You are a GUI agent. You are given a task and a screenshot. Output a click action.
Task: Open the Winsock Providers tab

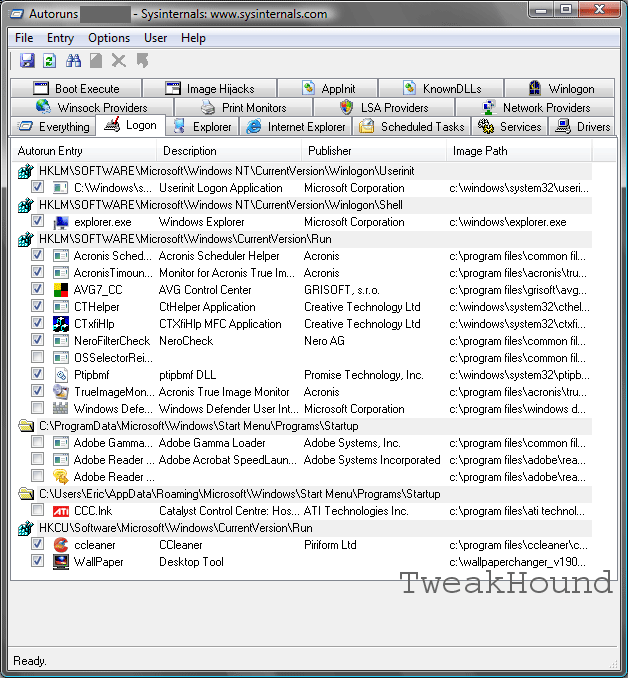pyautogui.click(x=92, y=108)
